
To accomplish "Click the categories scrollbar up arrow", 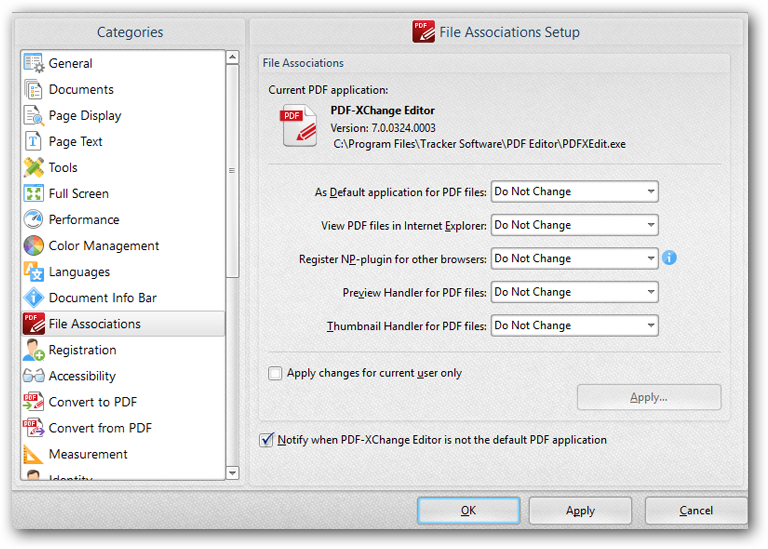I will pos(232,57).
